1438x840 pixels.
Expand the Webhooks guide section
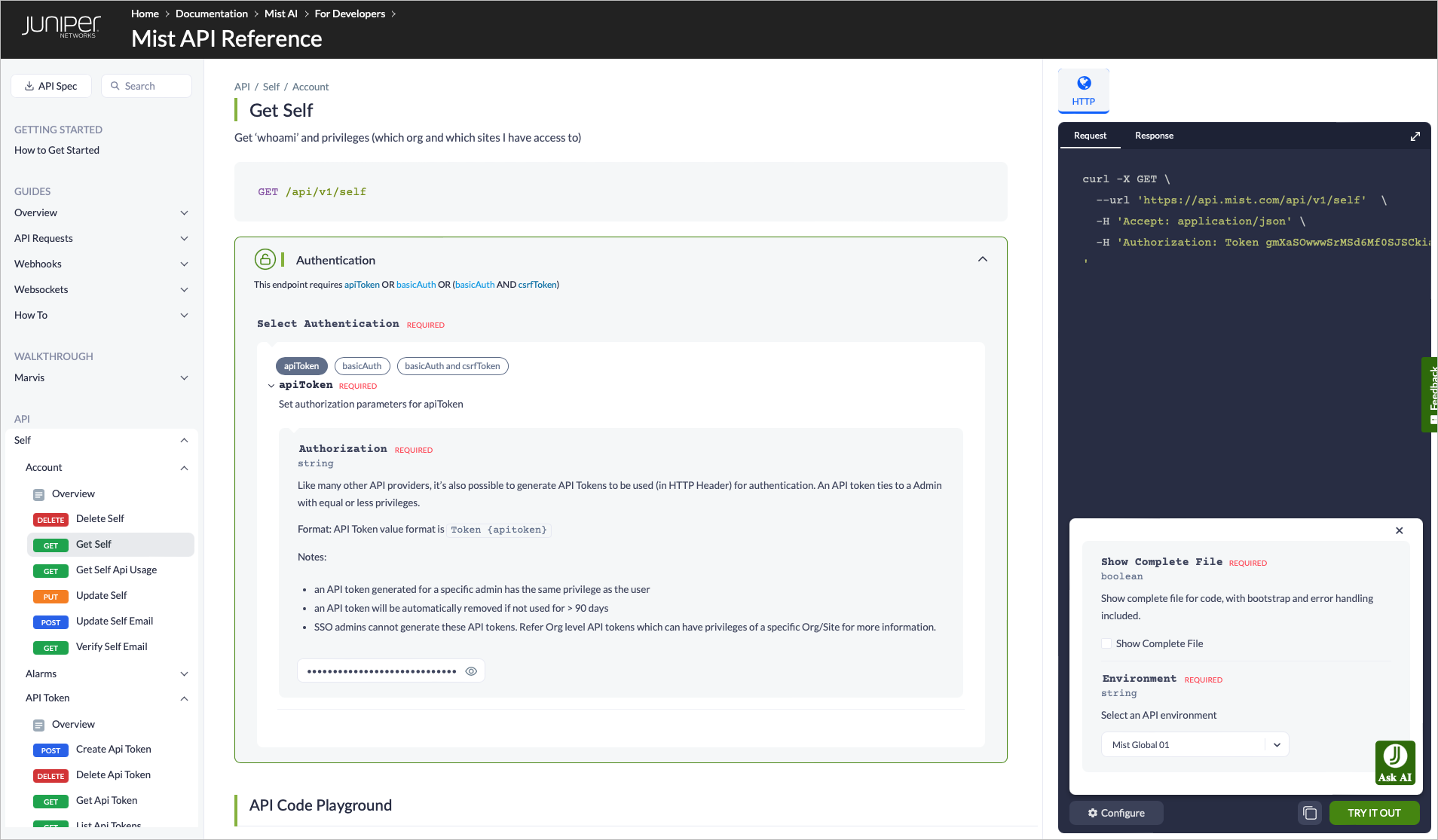(x=184, y=264)
